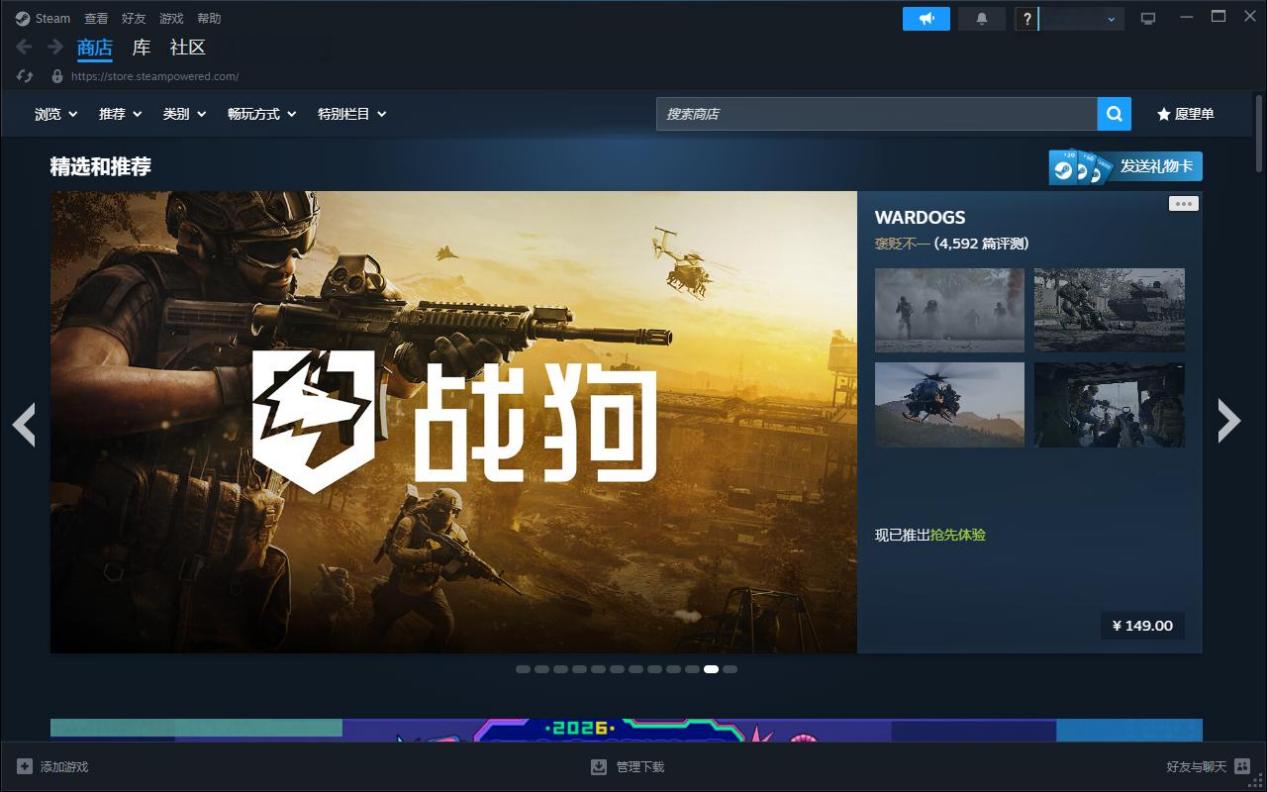
Task: Click 添加游戏 label
Action: [65, 767]
